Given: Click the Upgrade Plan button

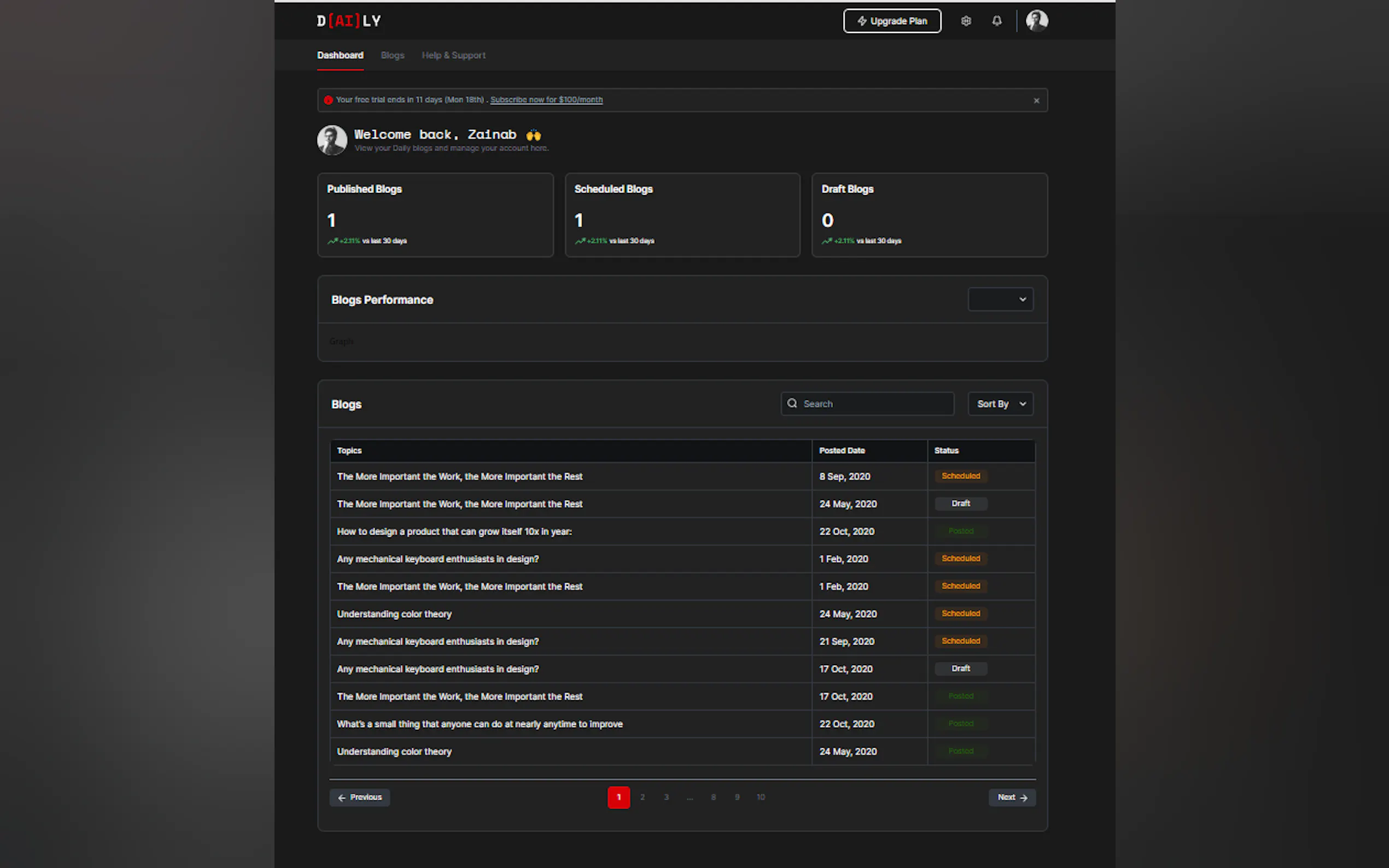Looking at the screenshot, I should [x=892, y=21].
